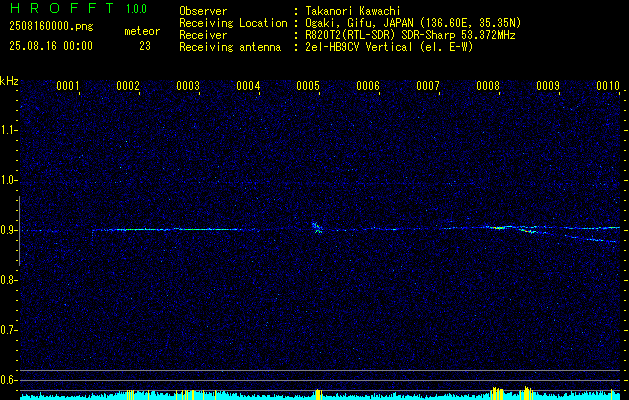This screenshot has height=400, width=629.
Task: Click the meteor echo burst near 0005
Action: (317, 227)
